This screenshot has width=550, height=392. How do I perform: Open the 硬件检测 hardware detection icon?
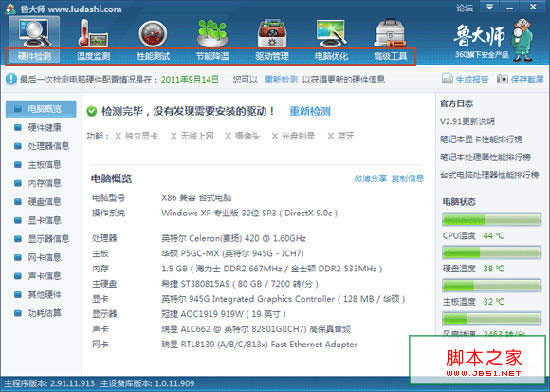pos(35,33)
